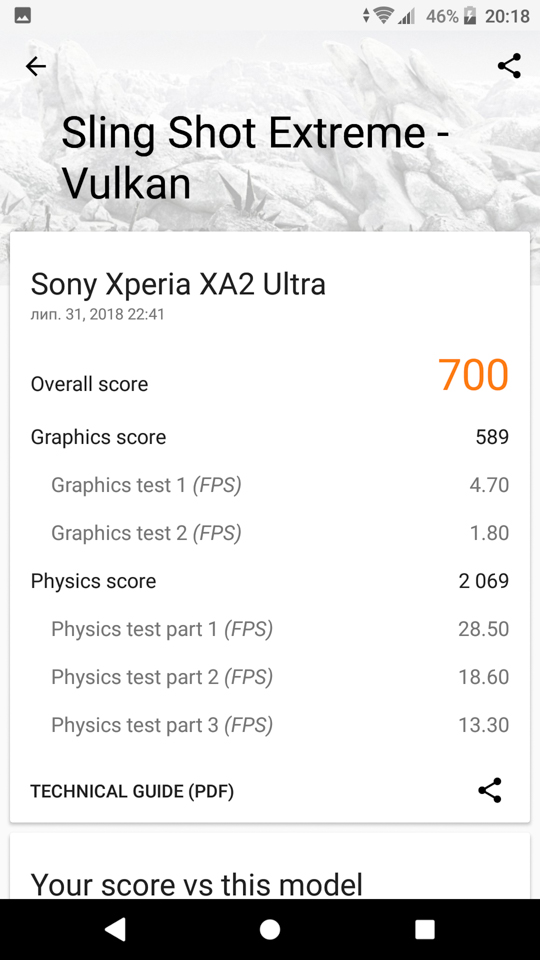This screenshot has width=540, height=960.
Task: Tap the image notification icon in status bar
Action: point(23,16)
